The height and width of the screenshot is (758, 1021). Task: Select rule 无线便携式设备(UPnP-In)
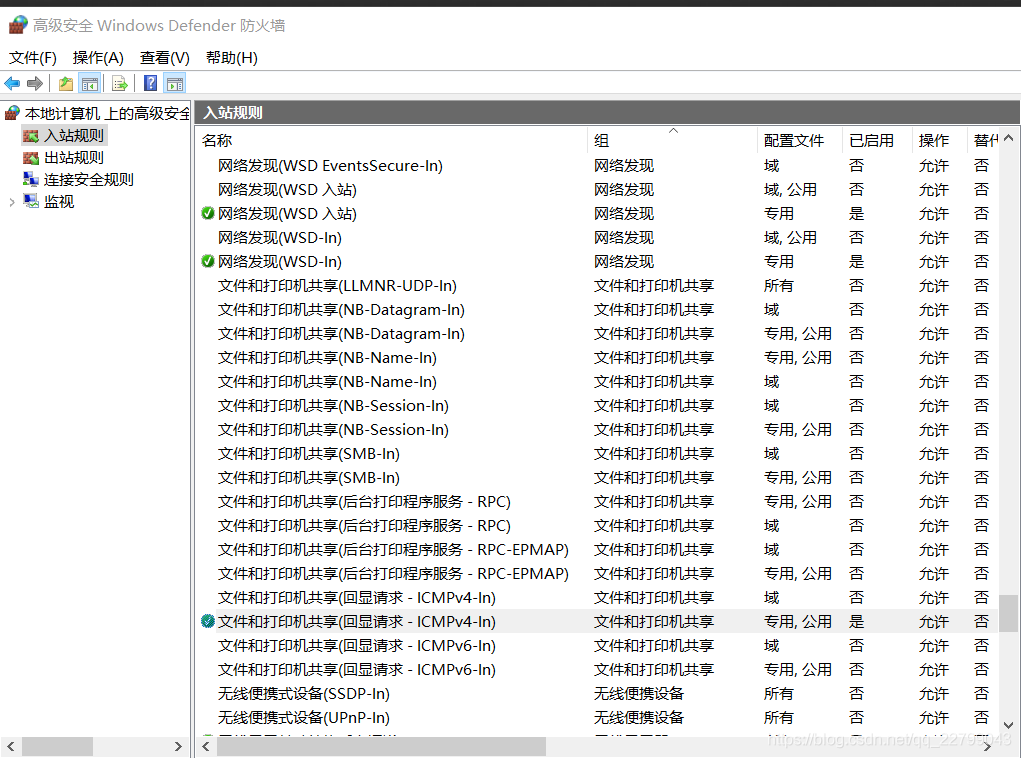point(303,718)
